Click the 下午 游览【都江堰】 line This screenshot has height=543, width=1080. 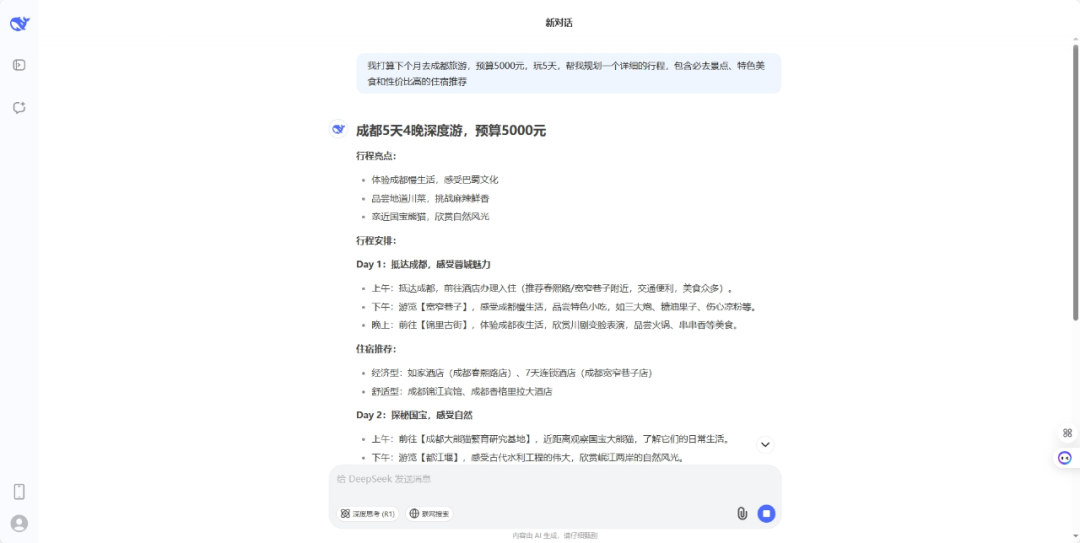pyautogui.click(x=528, y=458)
